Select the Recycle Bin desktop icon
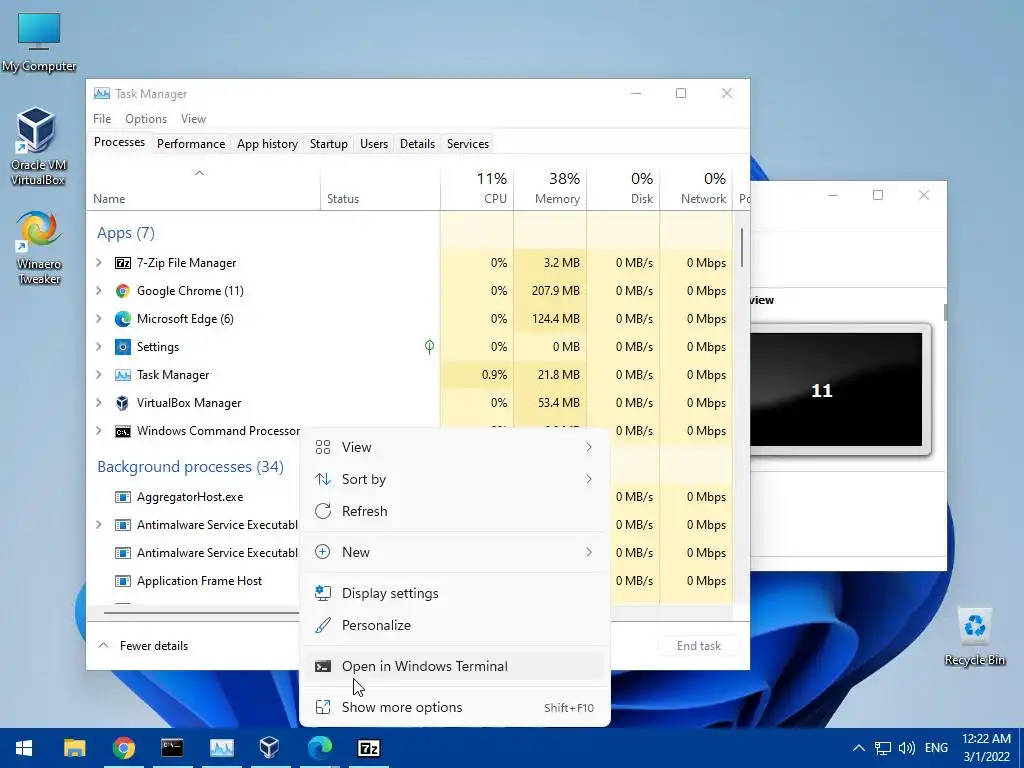1024x768 pixels. tap(974, 637)
